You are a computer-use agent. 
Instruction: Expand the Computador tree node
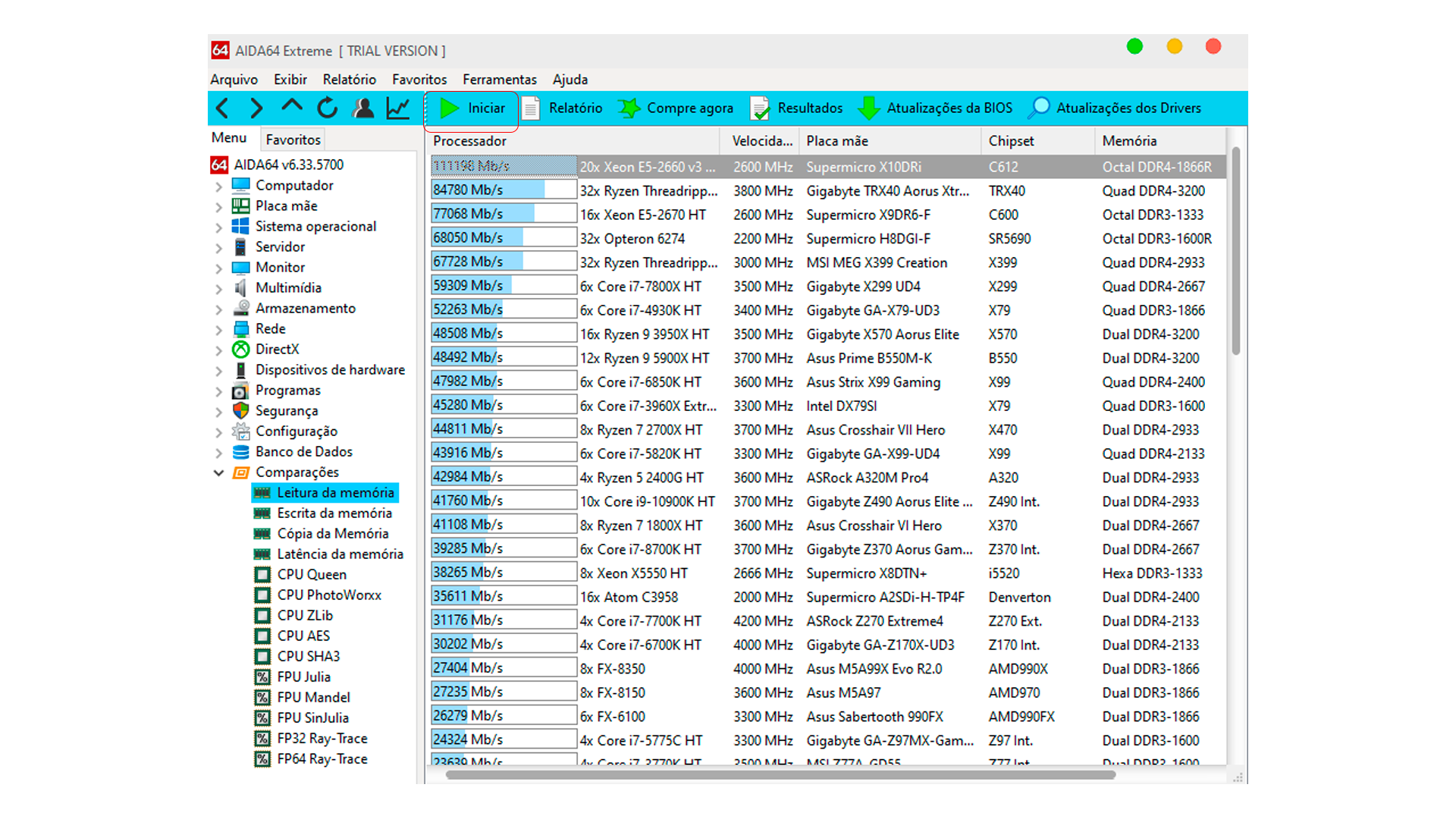218,187
